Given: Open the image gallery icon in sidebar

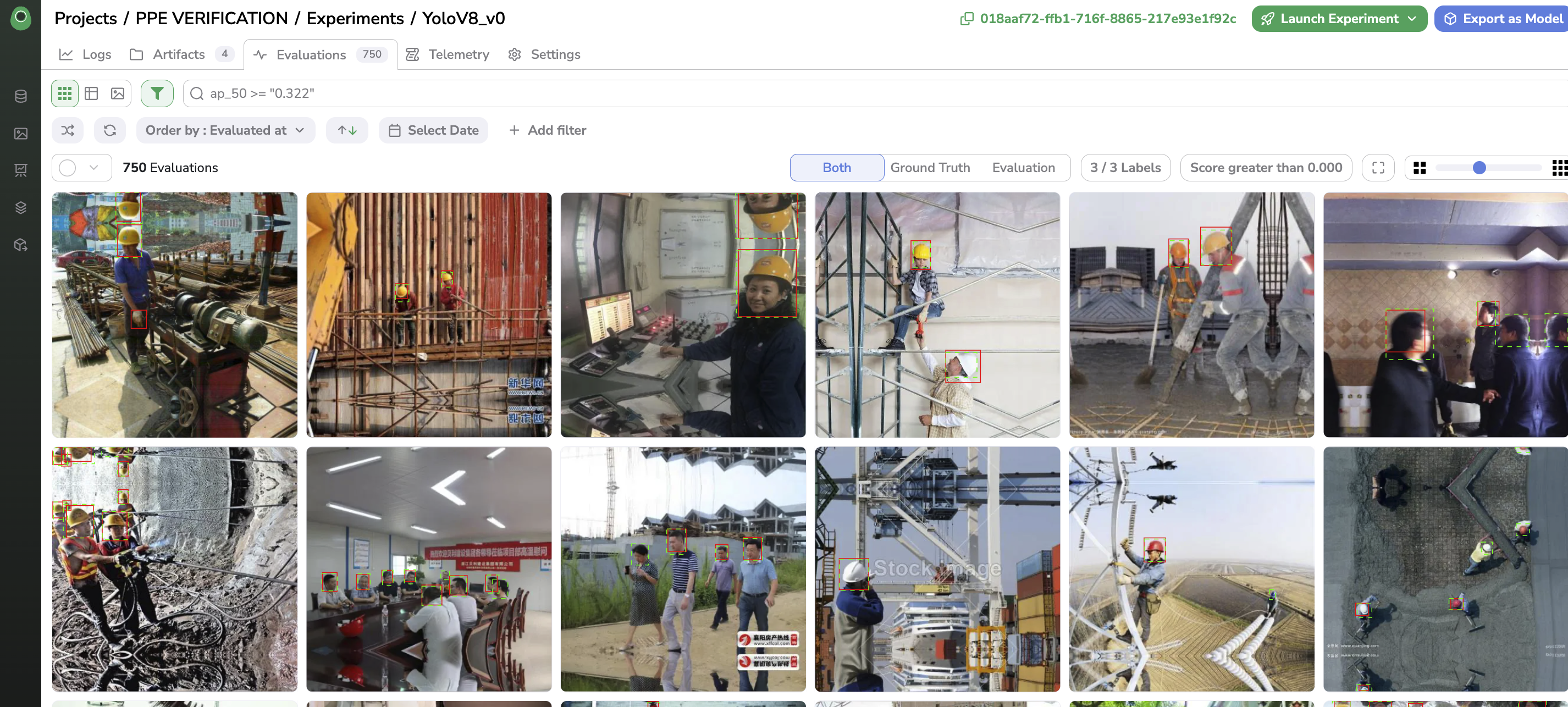Looking at the screenshot, I should [21, 133].
